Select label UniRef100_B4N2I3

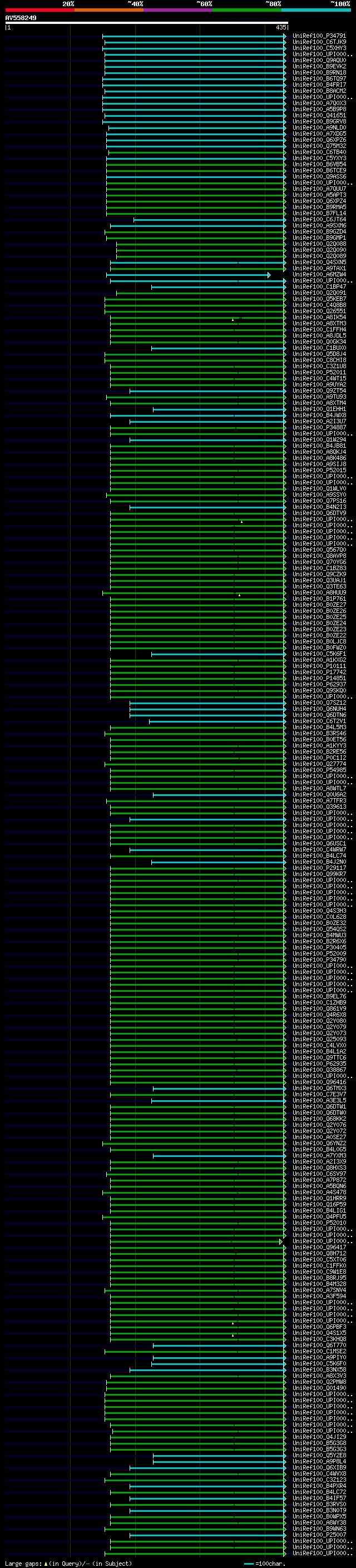319,507
